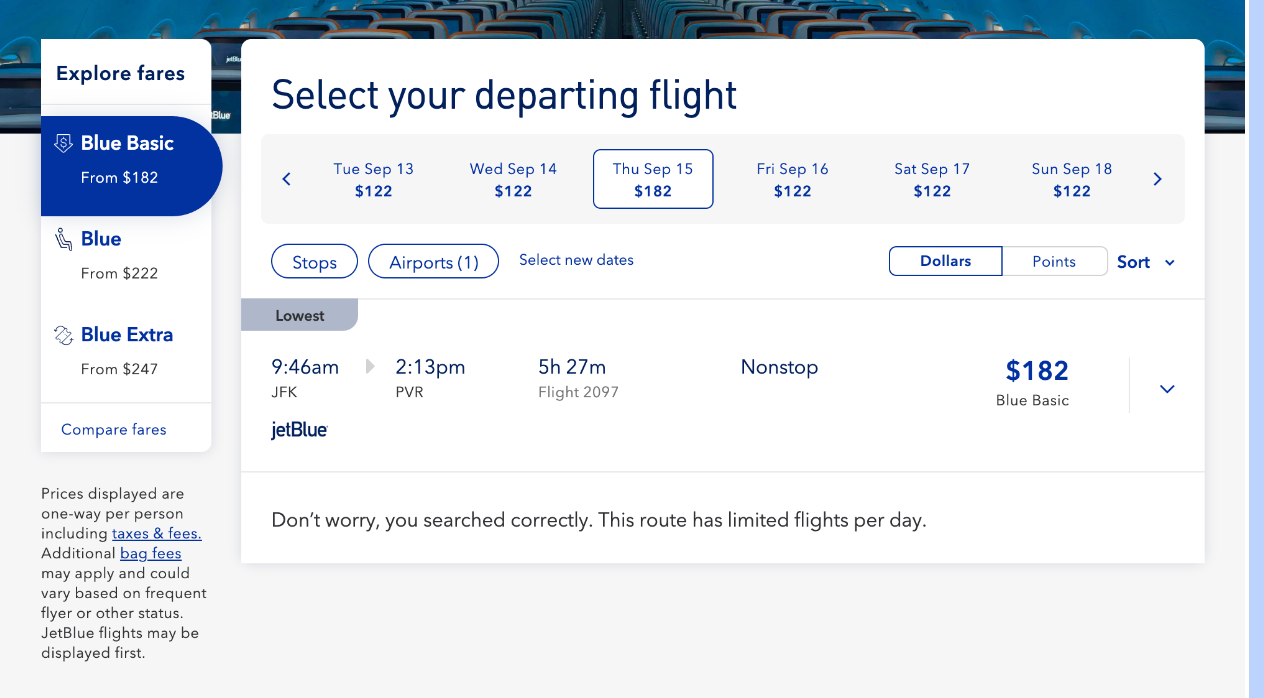This screenshot has height=698, width=1264.
Task: Open the Sort dropdown
Action: tap(1145, 262)
